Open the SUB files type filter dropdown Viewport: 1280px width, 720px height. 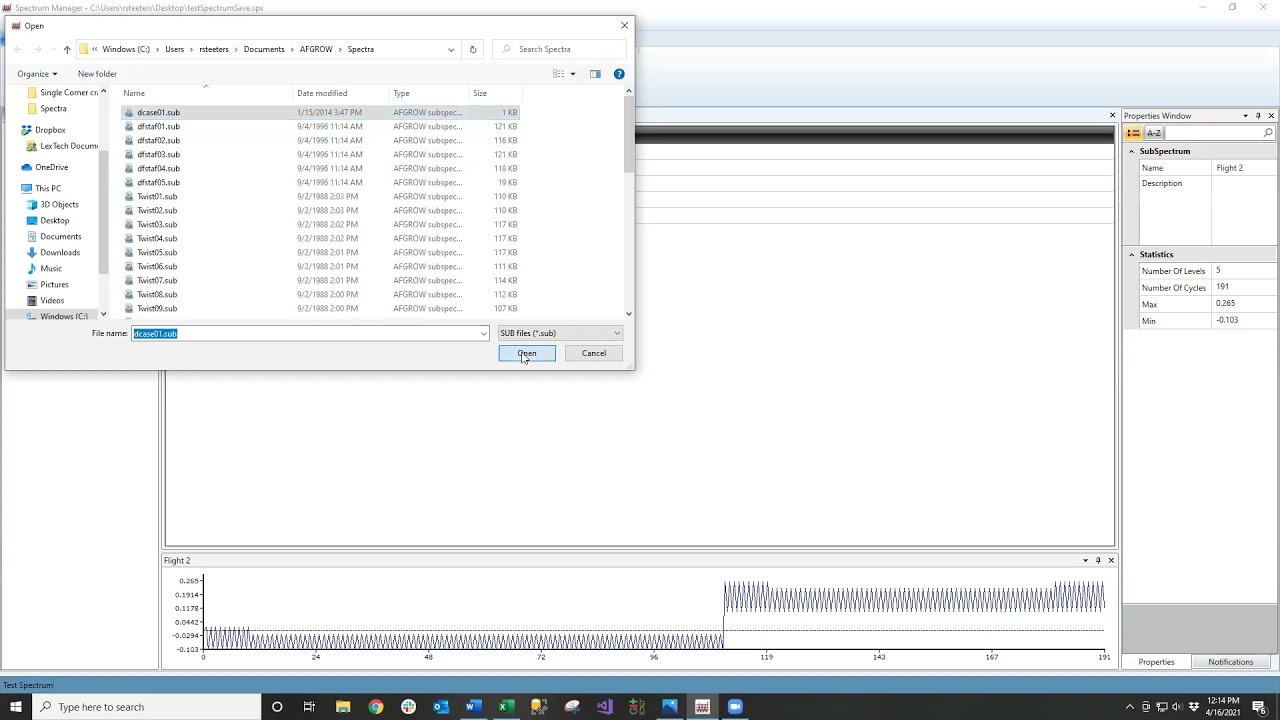560,333
